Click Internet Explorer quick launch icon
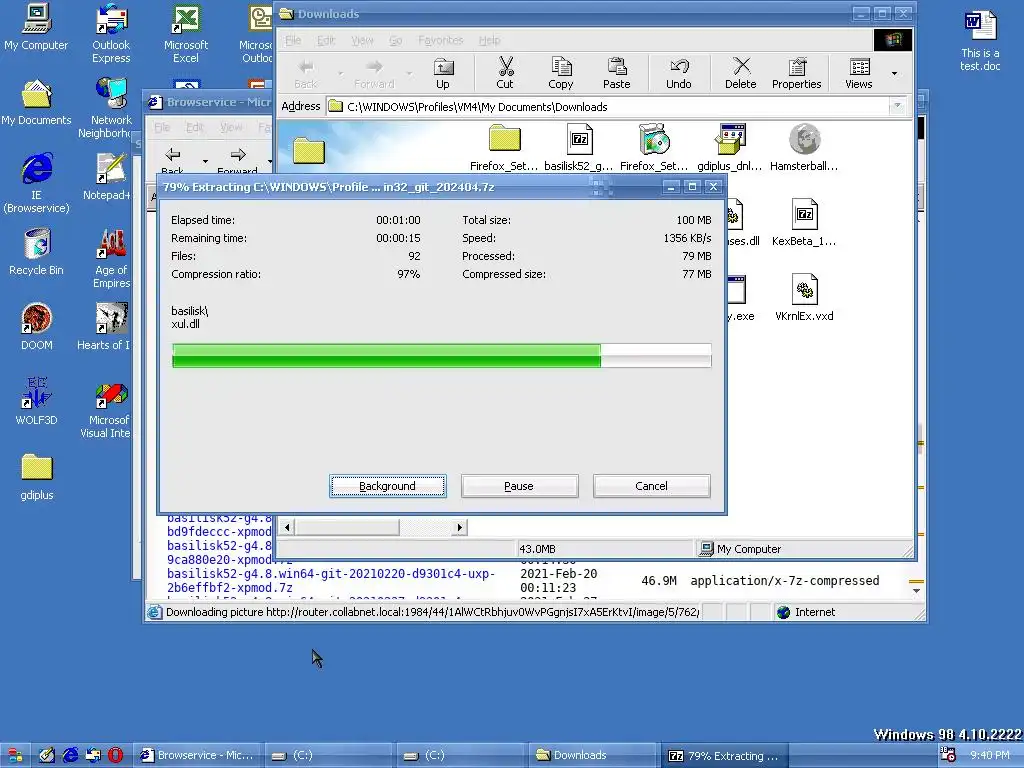This screenshot has height=768, width=1024. (70, 756)
